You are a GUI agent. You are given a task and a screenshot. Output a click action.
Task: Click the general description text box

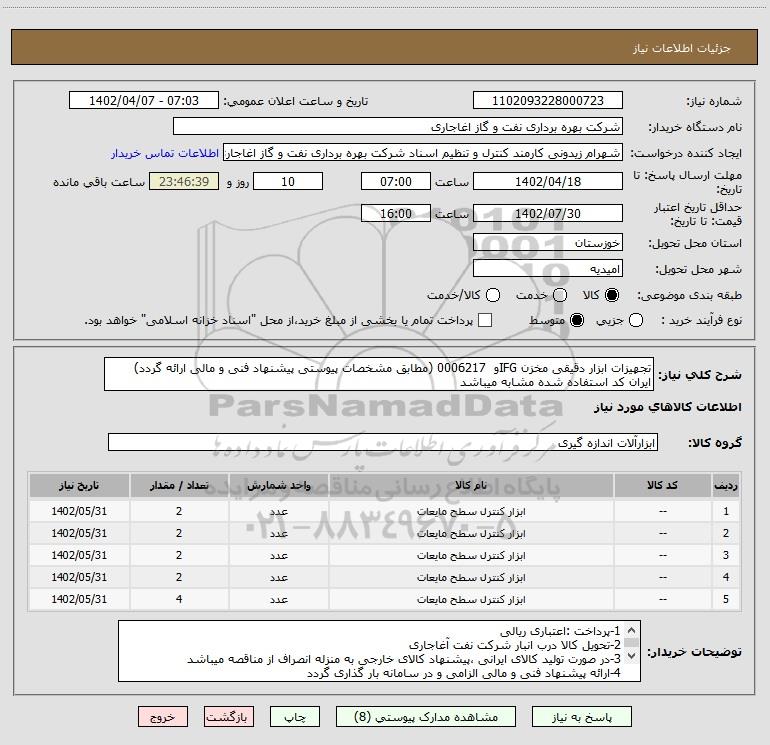(x=379, y=374)
